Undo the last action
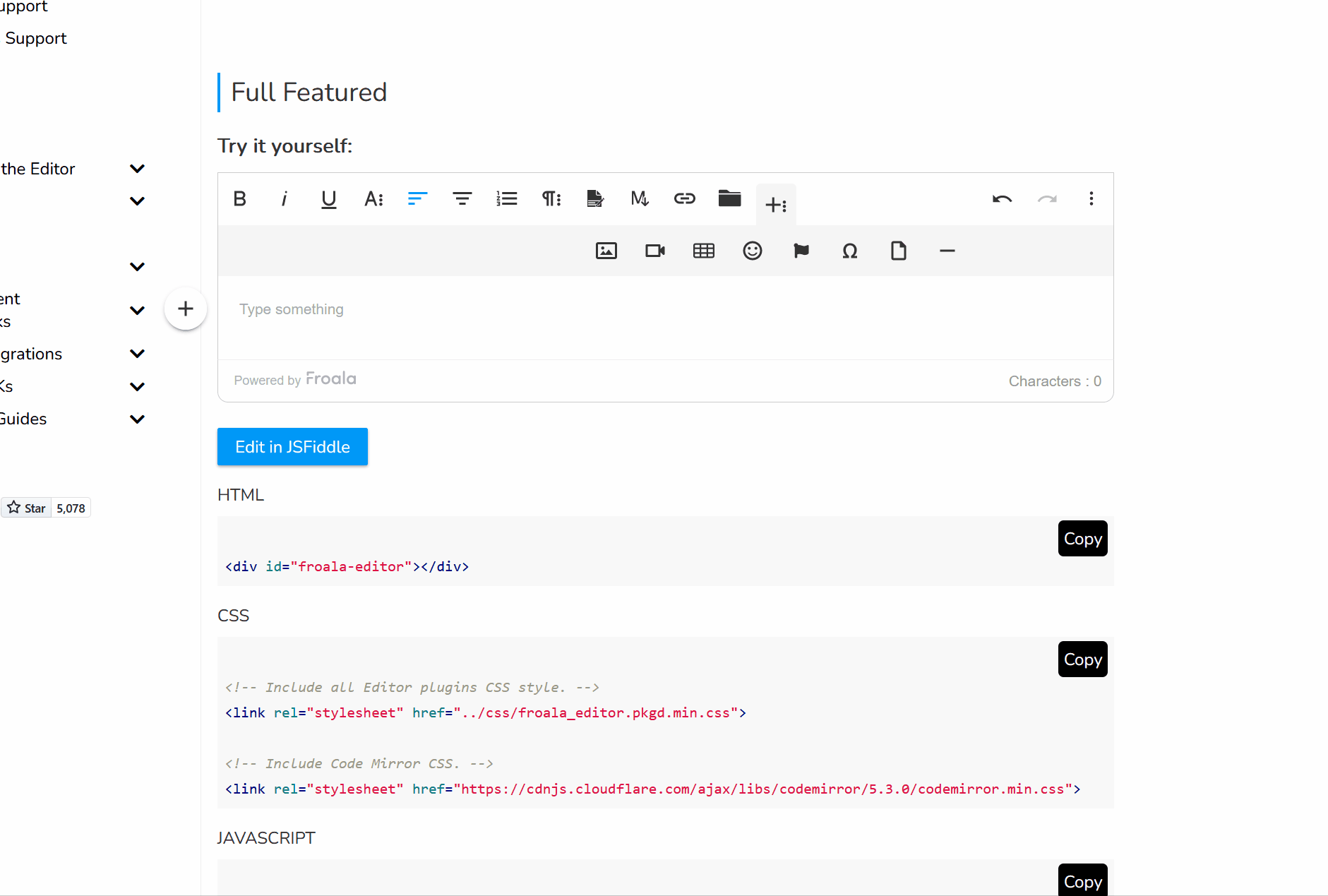Image resolution: width=1328 pixels, height=896 pixels. click(1003, 199)
